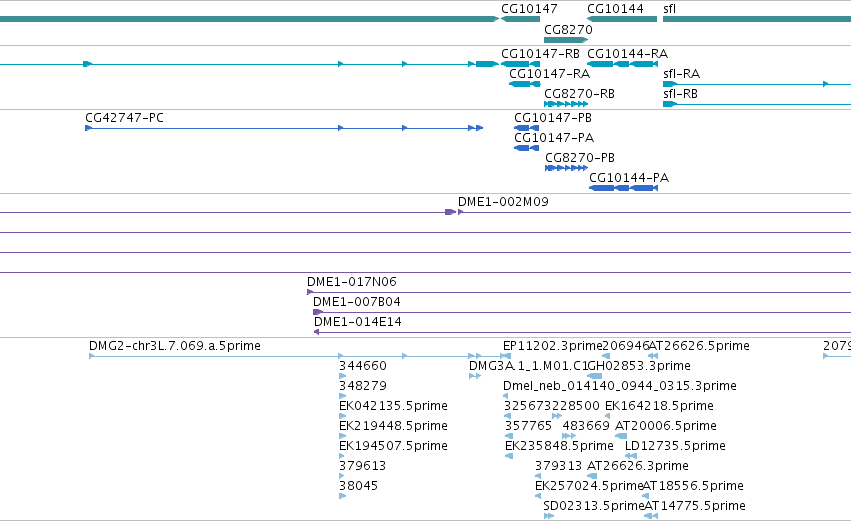Image resolution: width=851 pixels, height=521 pixels.
Task: Click the 348279 EST label
Action: 363,386
